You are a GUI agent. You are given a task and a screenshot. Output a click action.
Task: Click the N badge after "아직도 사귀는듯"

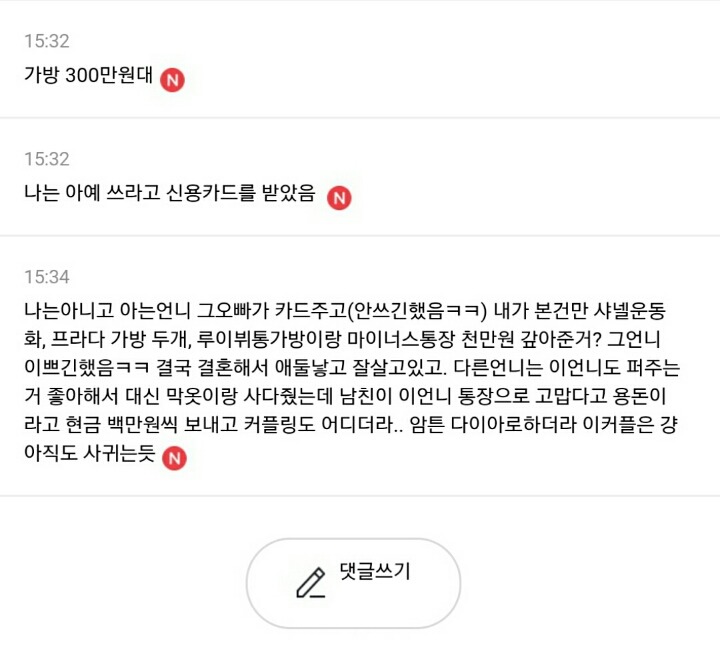click(174, 459)
